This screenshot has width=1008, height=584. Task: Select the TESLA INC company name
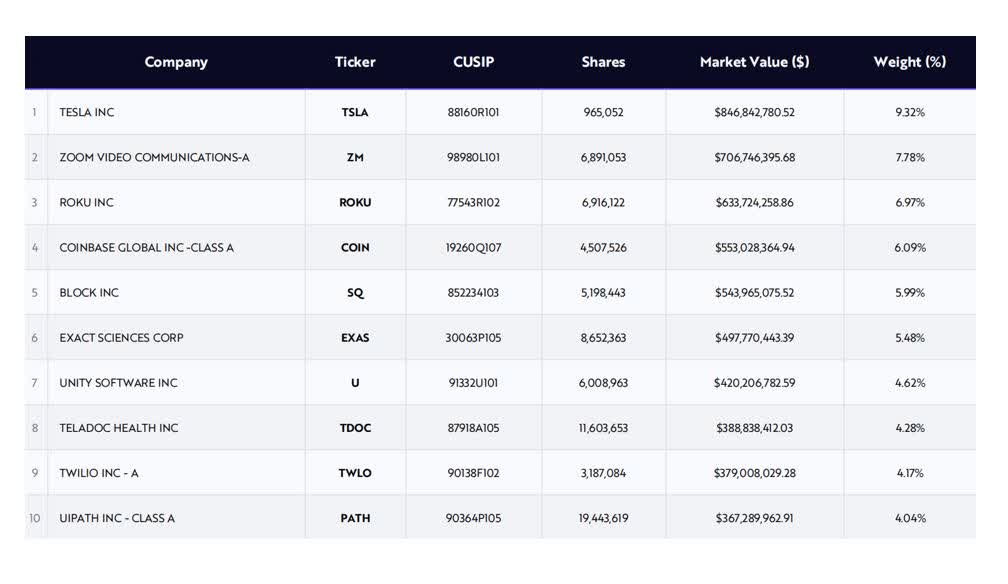coord(87,112)
